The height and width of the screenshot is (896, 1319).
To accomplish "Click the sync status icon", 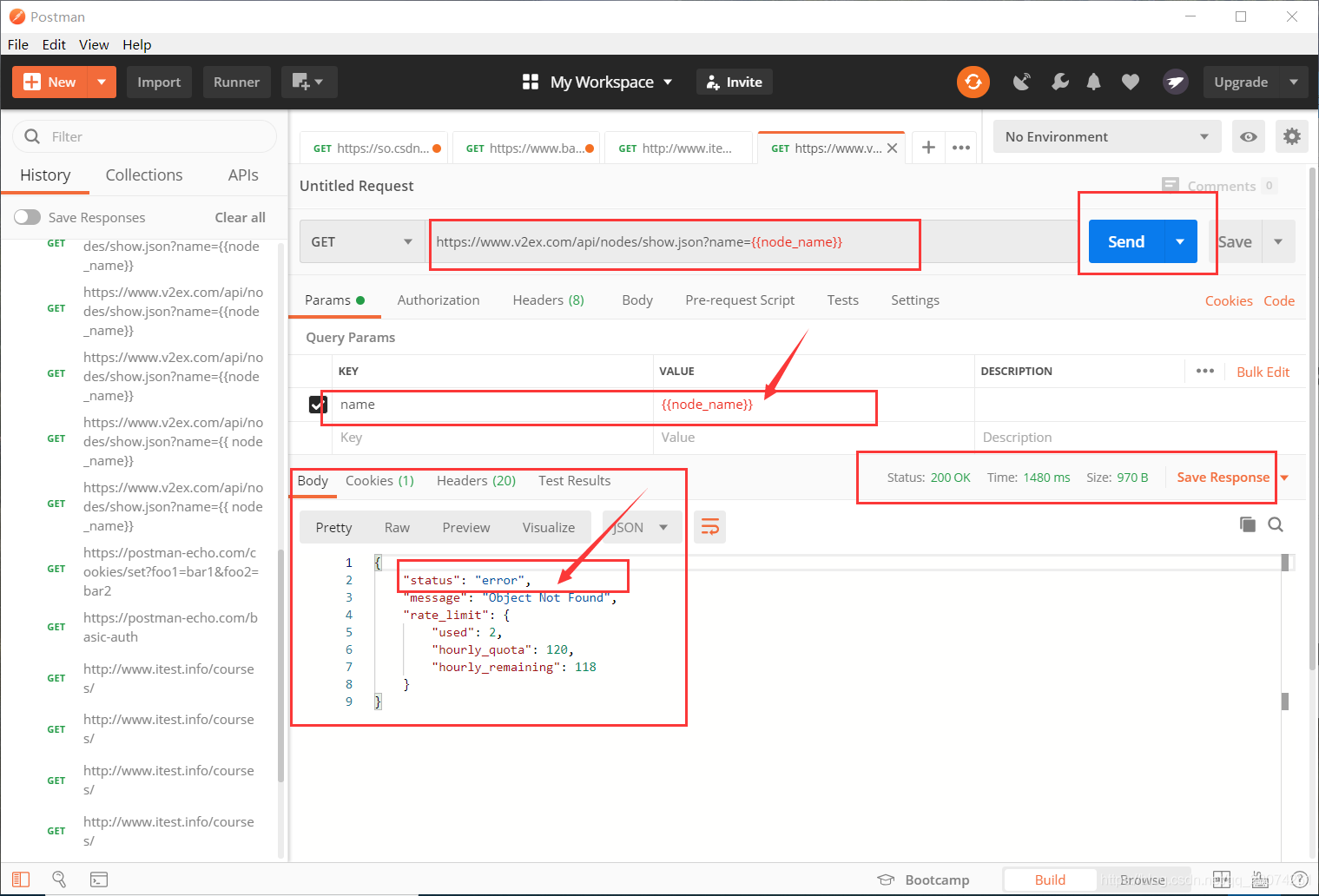I will click(973, 82).
